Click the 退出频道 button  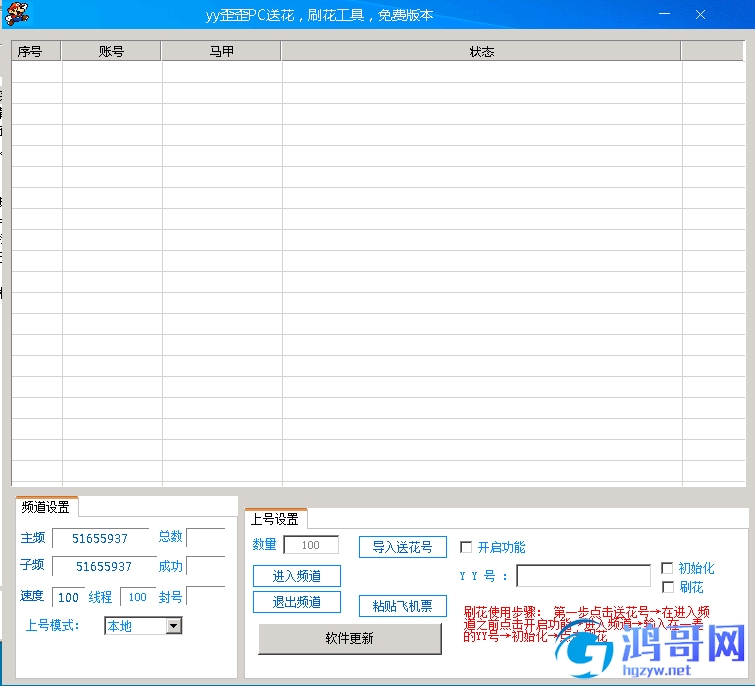297,602
